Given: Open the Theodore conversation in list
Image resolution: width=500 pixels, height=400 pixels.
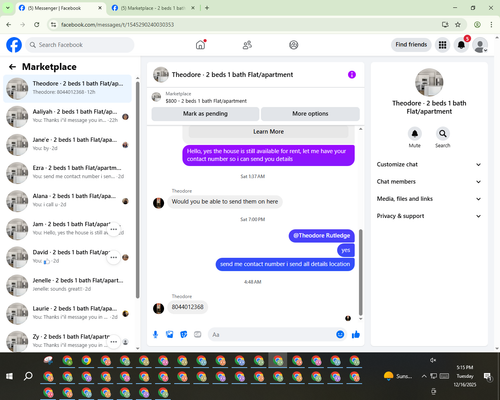Looking at the screenshot, I should tap(67, 89).
